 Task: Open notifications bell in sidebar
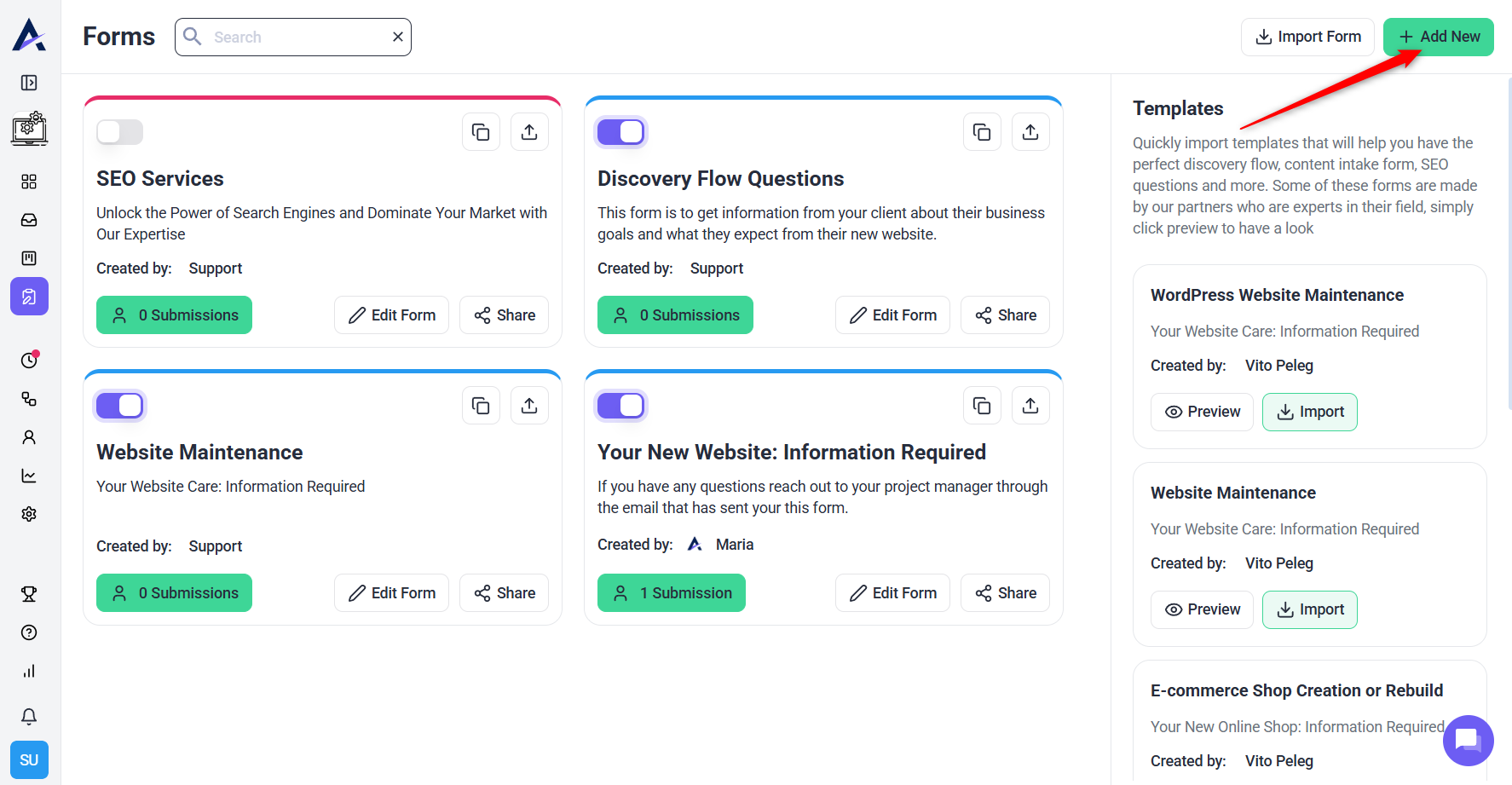click(29, 716)
